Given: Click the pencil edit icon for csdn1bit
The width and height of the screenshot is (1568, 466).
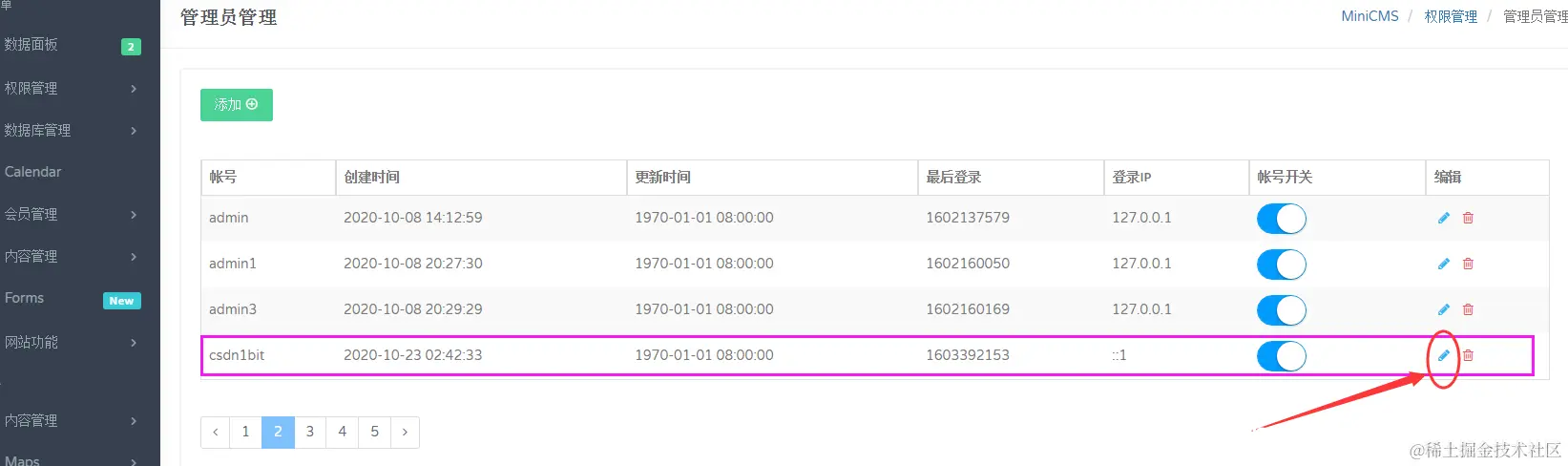Looking at the screenshot, I should pyautogui.click(x=1443, y=355).
